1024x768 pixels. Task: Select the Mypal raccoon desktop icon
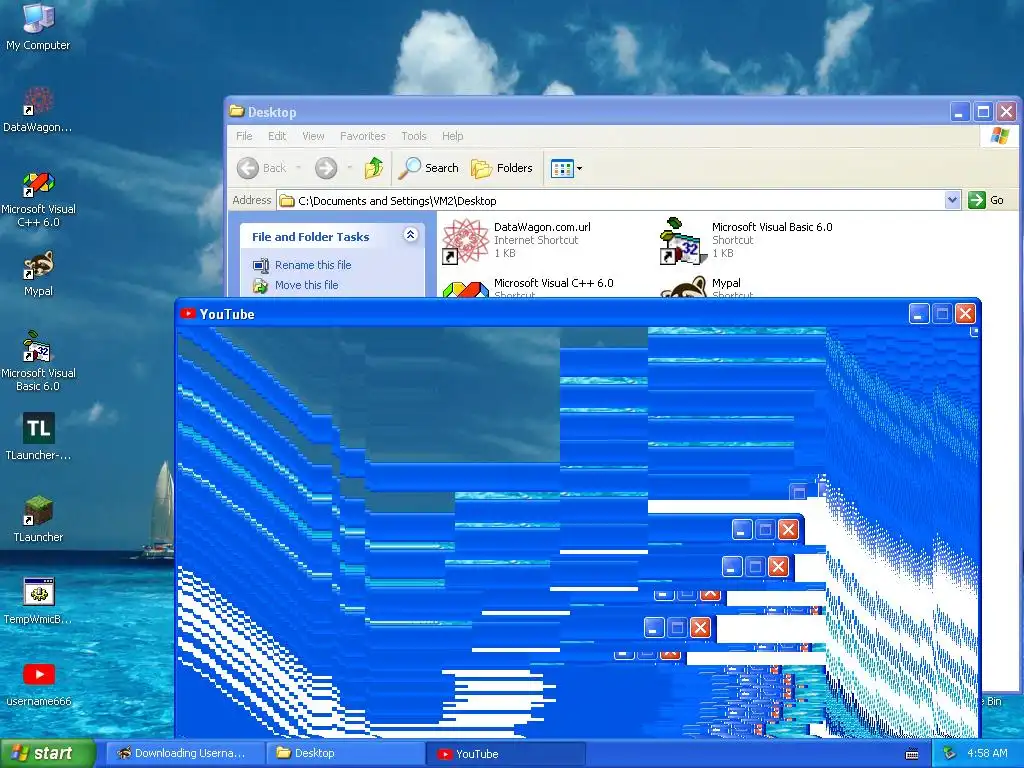tap(38, 273)
